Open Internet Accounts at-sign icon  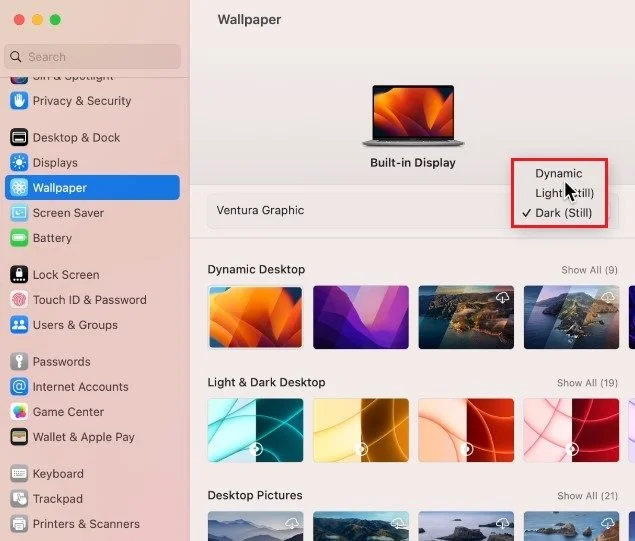click(19, 387)
